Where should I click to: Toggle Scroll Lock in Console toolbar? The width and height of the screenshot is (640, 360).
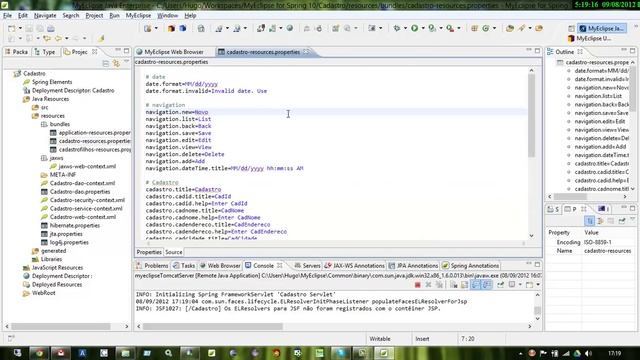[x=464, y=284]
